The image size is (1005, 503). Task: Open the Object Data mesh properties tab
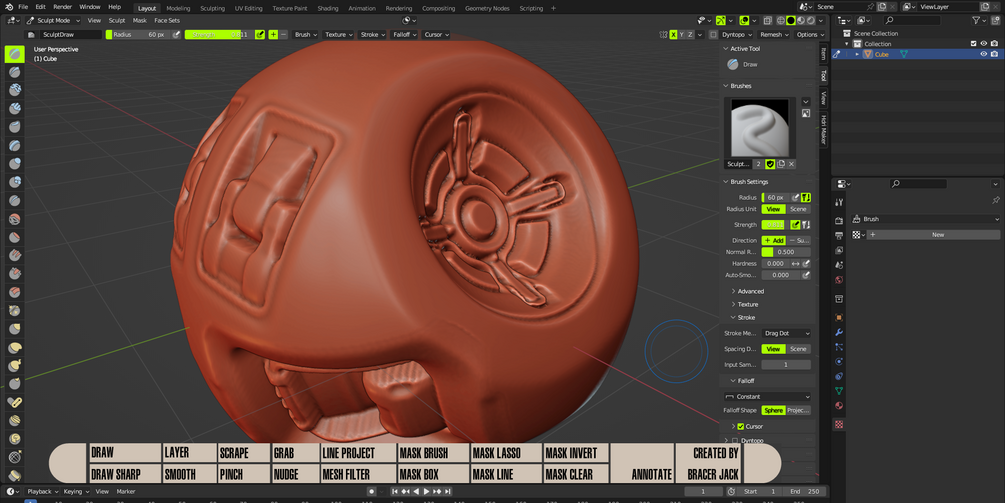click(839, 390)
